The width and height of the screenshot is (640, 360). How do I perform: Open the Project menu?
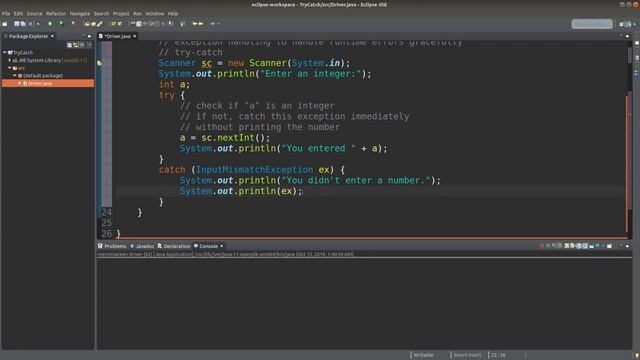pos(121,13)
